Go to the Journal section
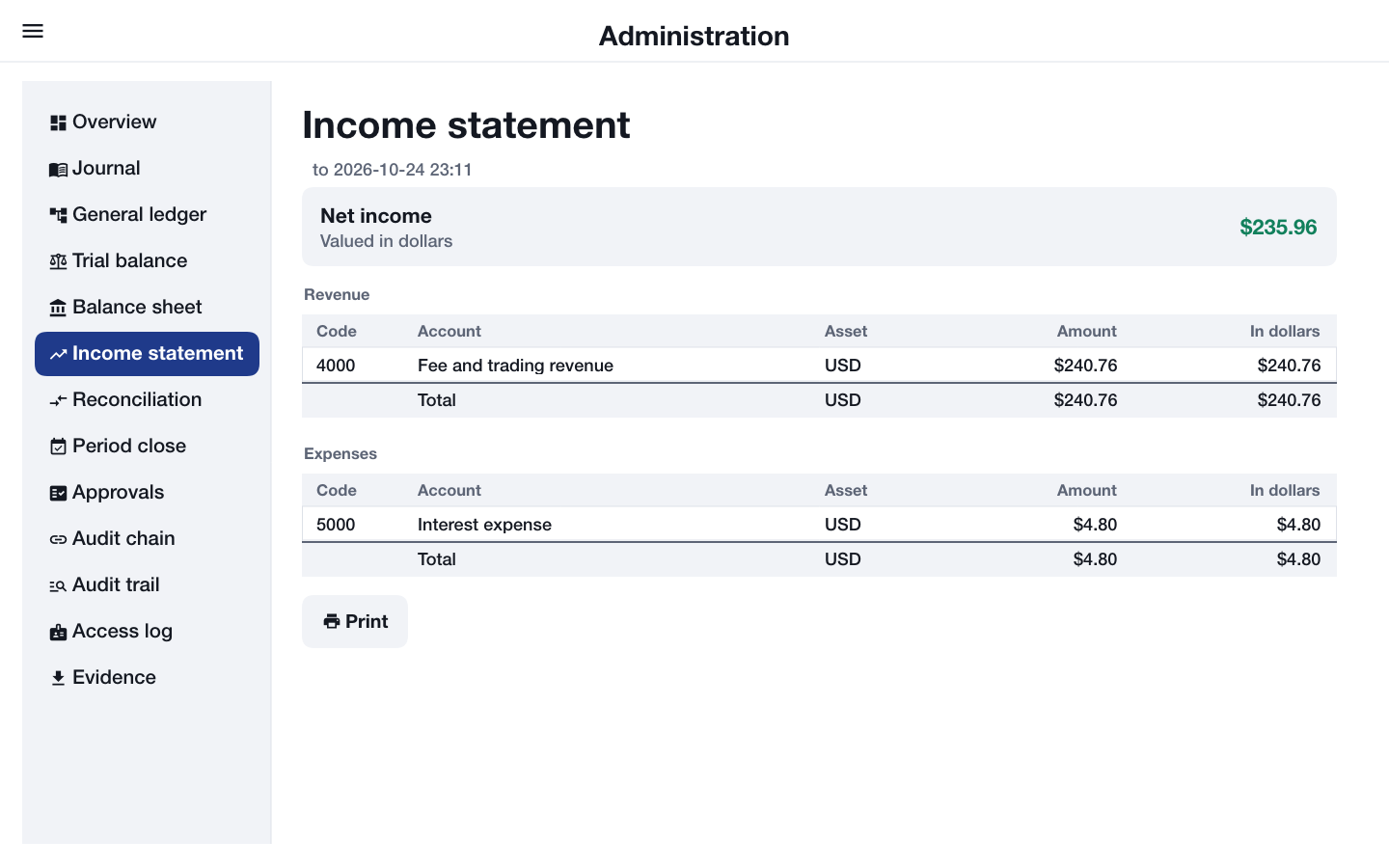 pyautogui.click(x=147, y=169)
